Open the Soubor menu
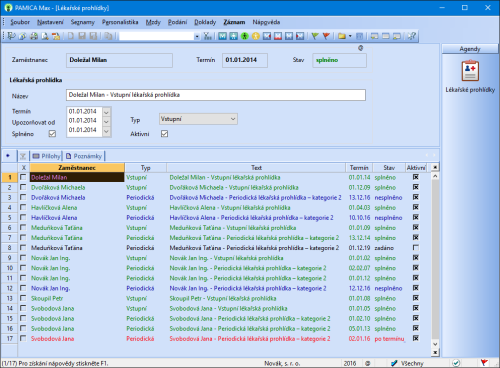Viewport: 500px width, 368px height. click(20, 22)
